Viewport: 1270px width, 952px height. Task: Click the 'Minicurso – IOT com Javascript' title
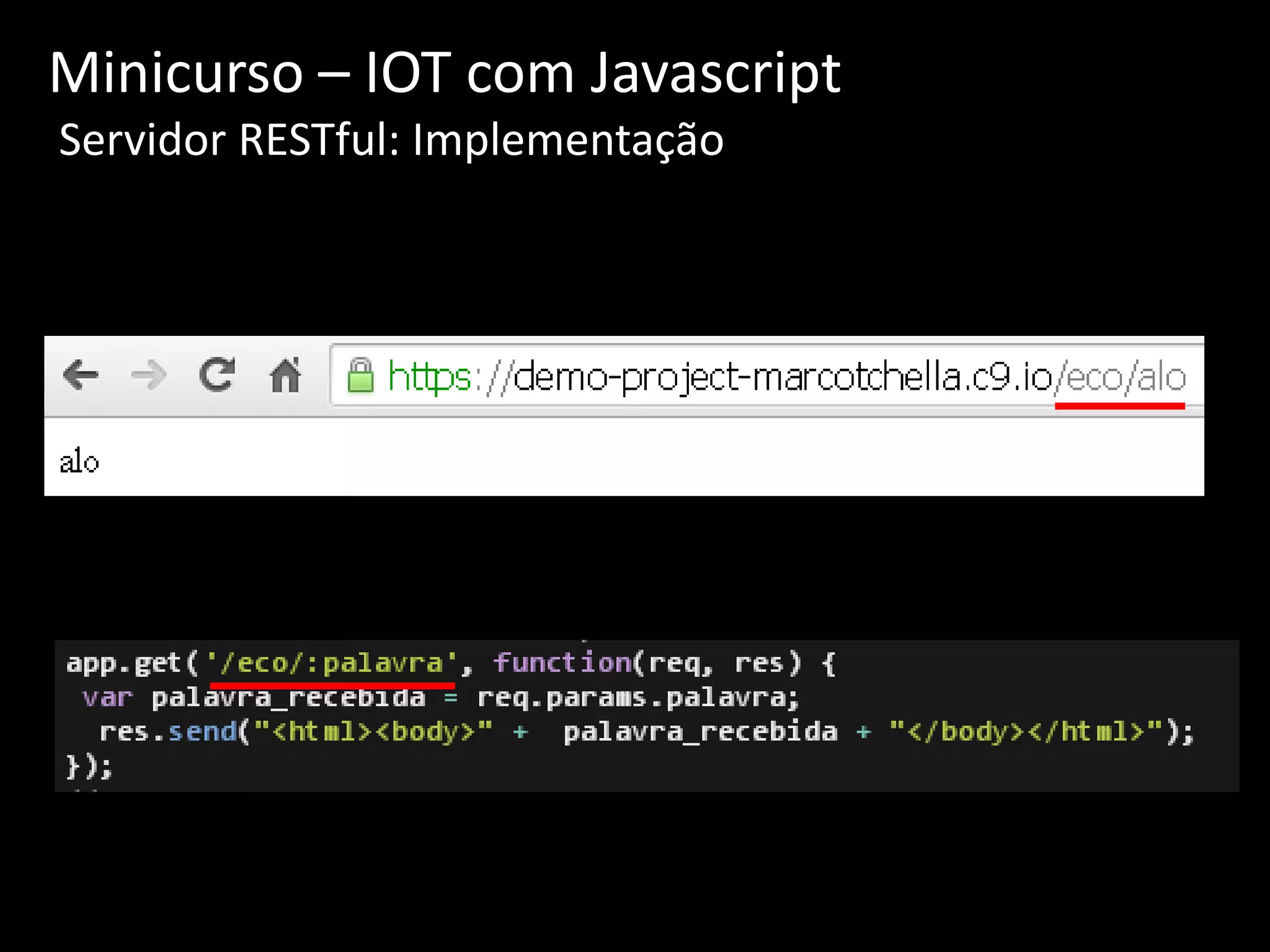point(445,73)
